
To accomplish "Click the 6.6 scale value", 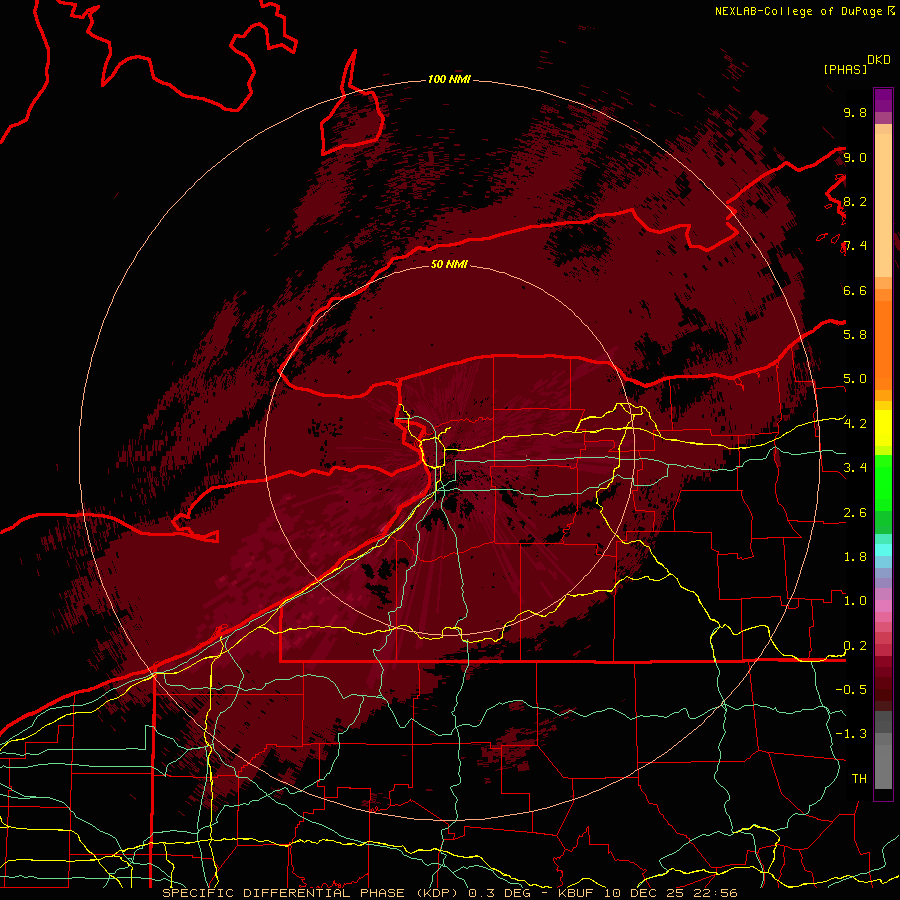I will point(855,290).
